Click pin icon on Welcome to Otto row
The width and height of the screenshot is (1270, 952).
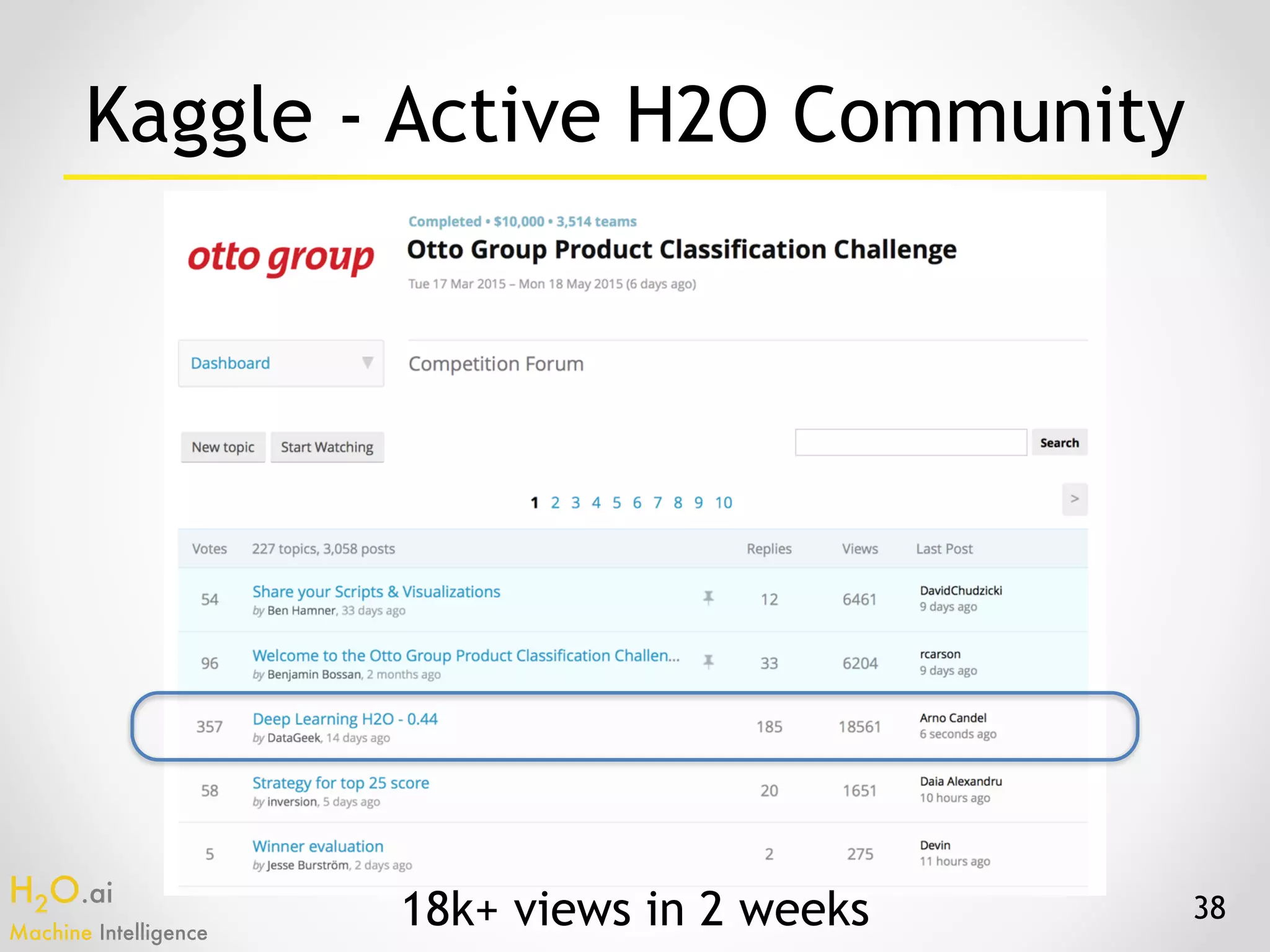708,662
